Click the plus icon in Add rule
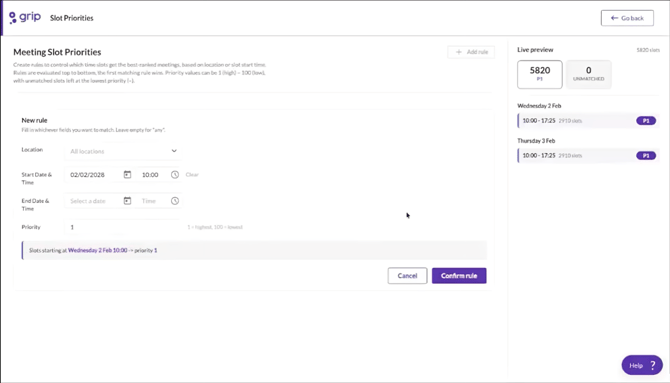This screenshot has height=383, width=670. click(x=458, y=52)
